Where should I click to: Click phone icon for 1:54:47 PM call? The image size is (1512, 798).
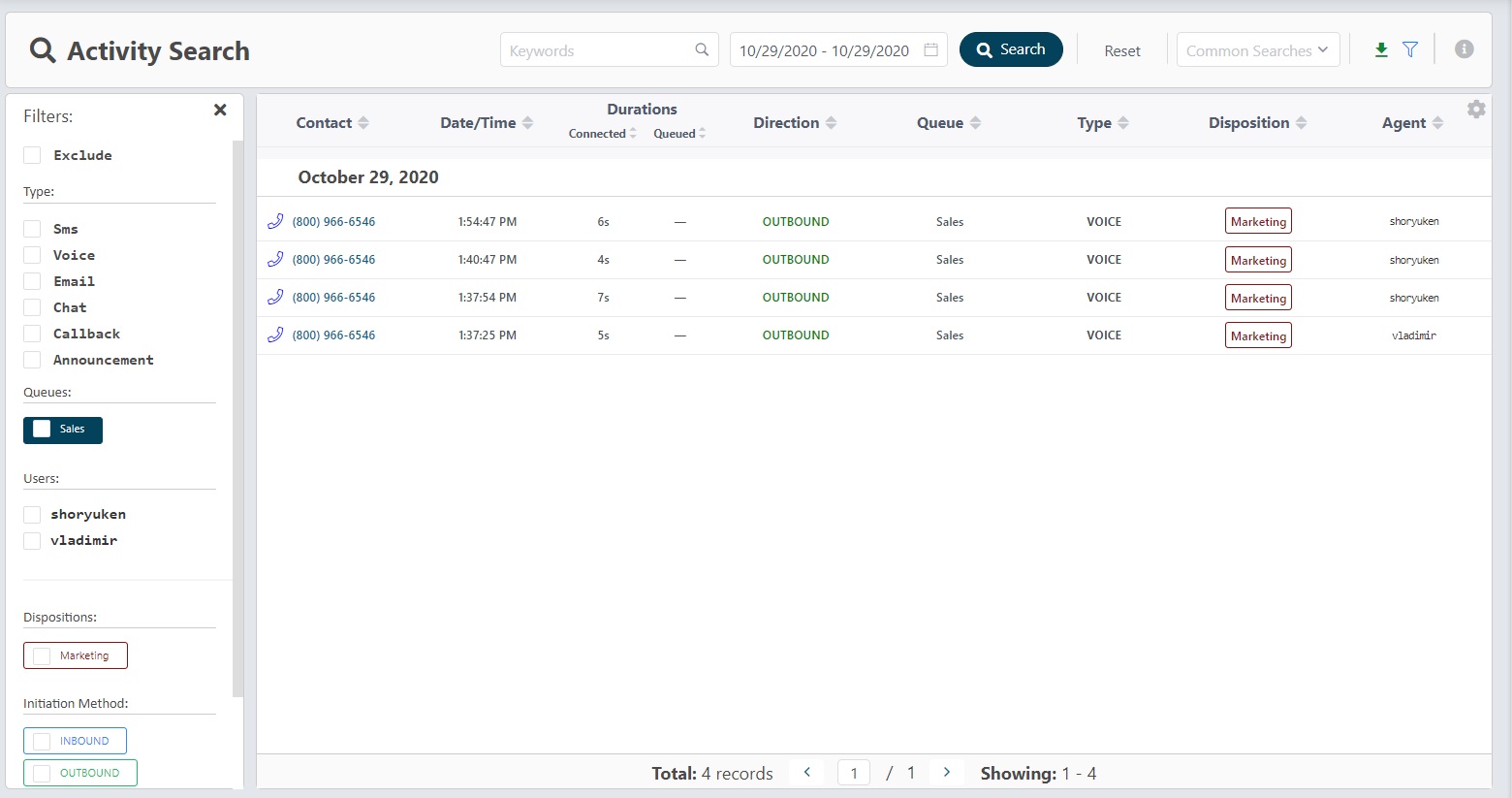click(x=275, y=221)
